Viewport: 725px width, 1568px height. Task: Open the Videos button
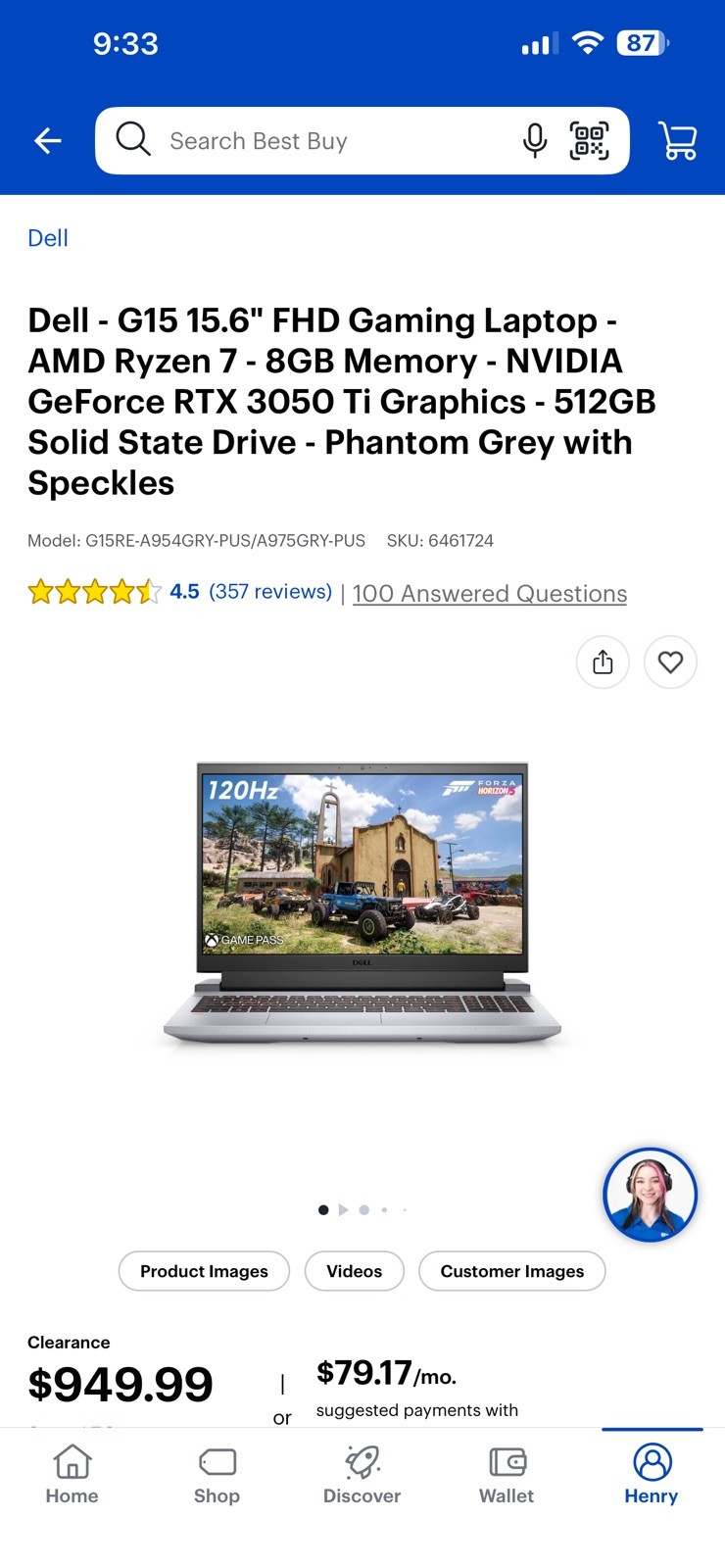tap(355, 1271)
